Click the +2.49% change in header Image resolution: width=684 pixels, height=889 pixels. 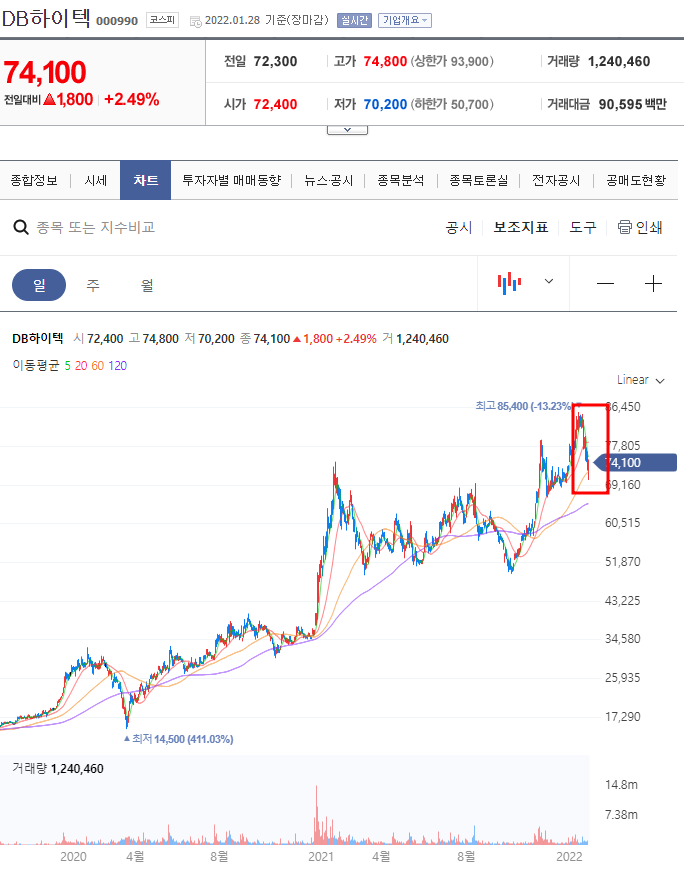[x=132, y=99]
